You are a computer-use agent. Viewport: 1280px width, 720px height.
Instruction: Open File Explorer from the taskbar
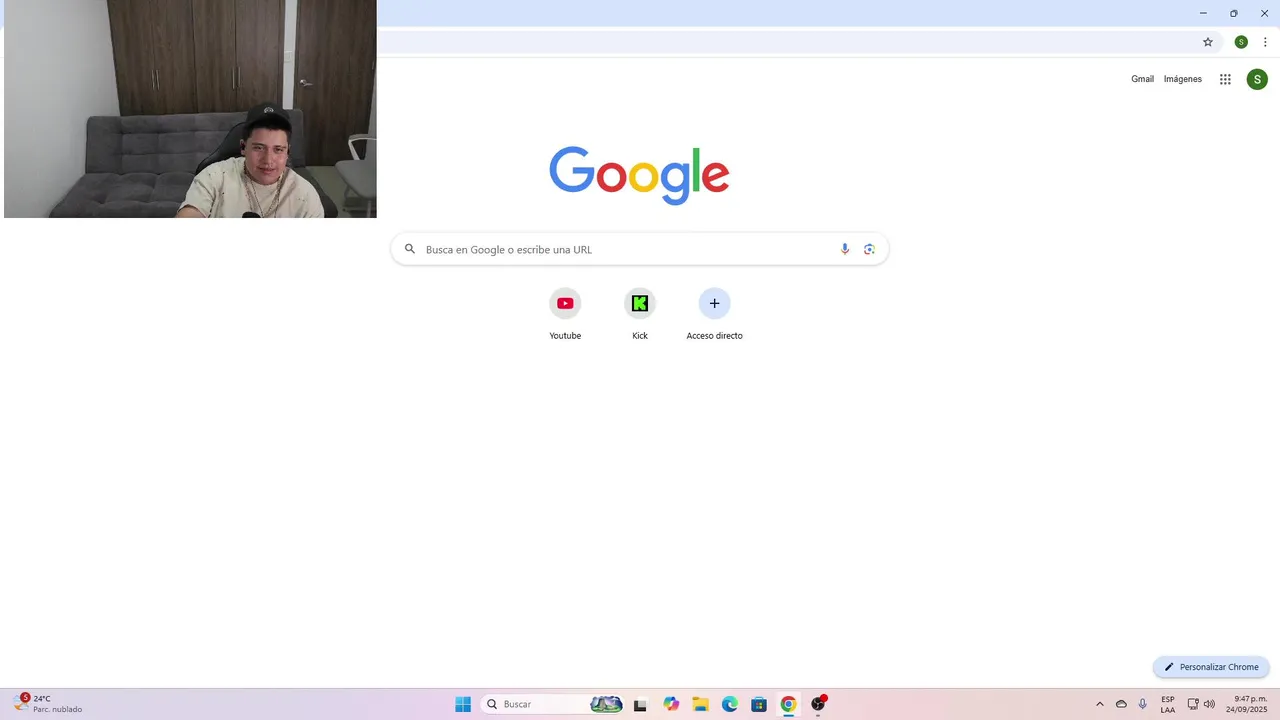point(700,704)
